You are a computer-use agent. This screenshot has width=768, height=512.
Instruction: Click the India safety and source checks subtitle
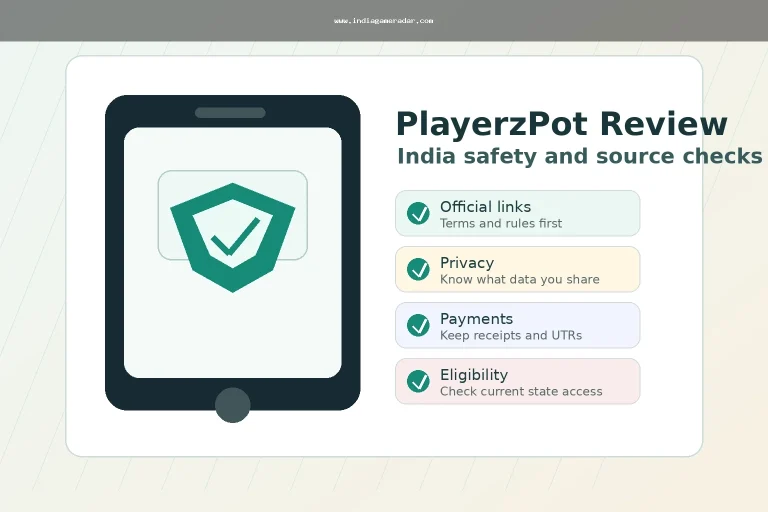coord(579,157)
